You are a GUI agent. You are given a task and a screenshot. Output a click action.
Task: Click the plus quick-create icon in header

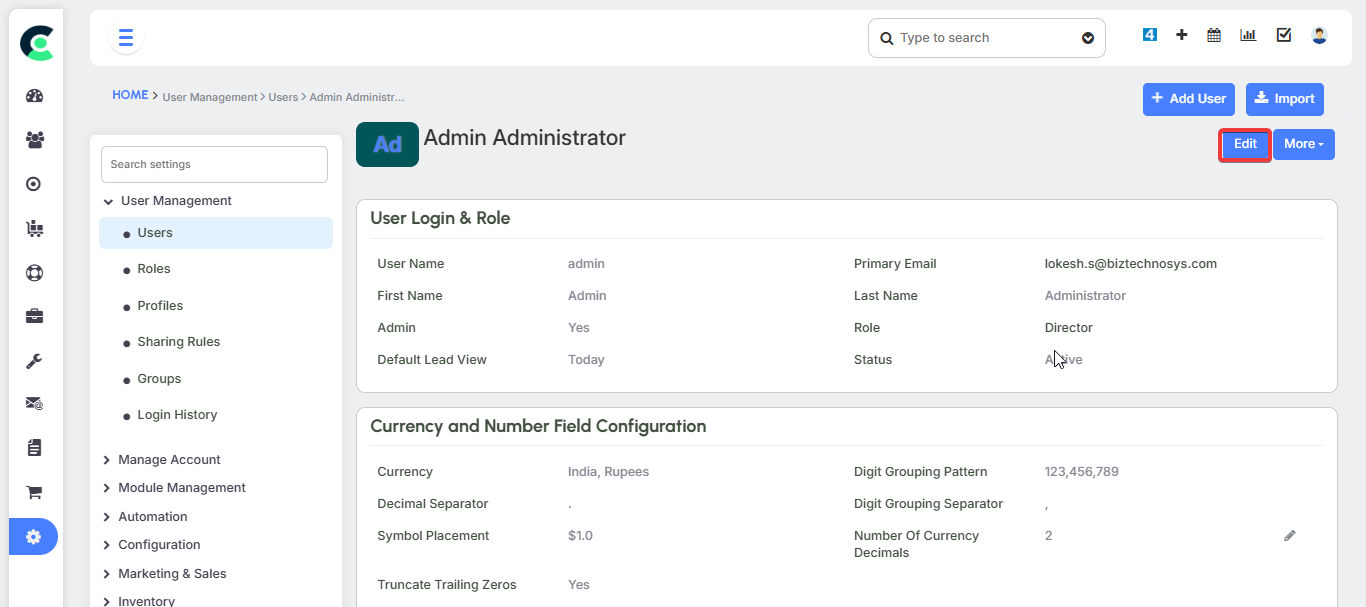click(1182, 35)
